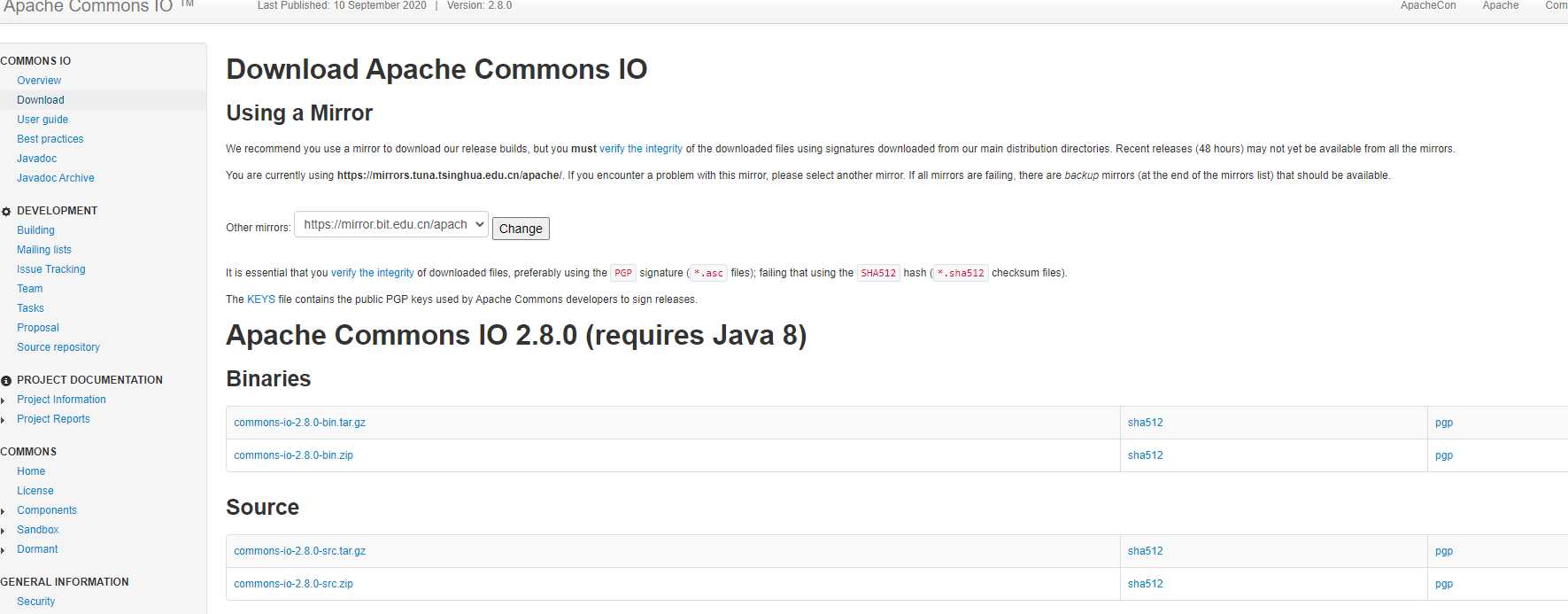Expand the Dormant arrow
This screenshot has height=614, width=1568.
[4, 550]
